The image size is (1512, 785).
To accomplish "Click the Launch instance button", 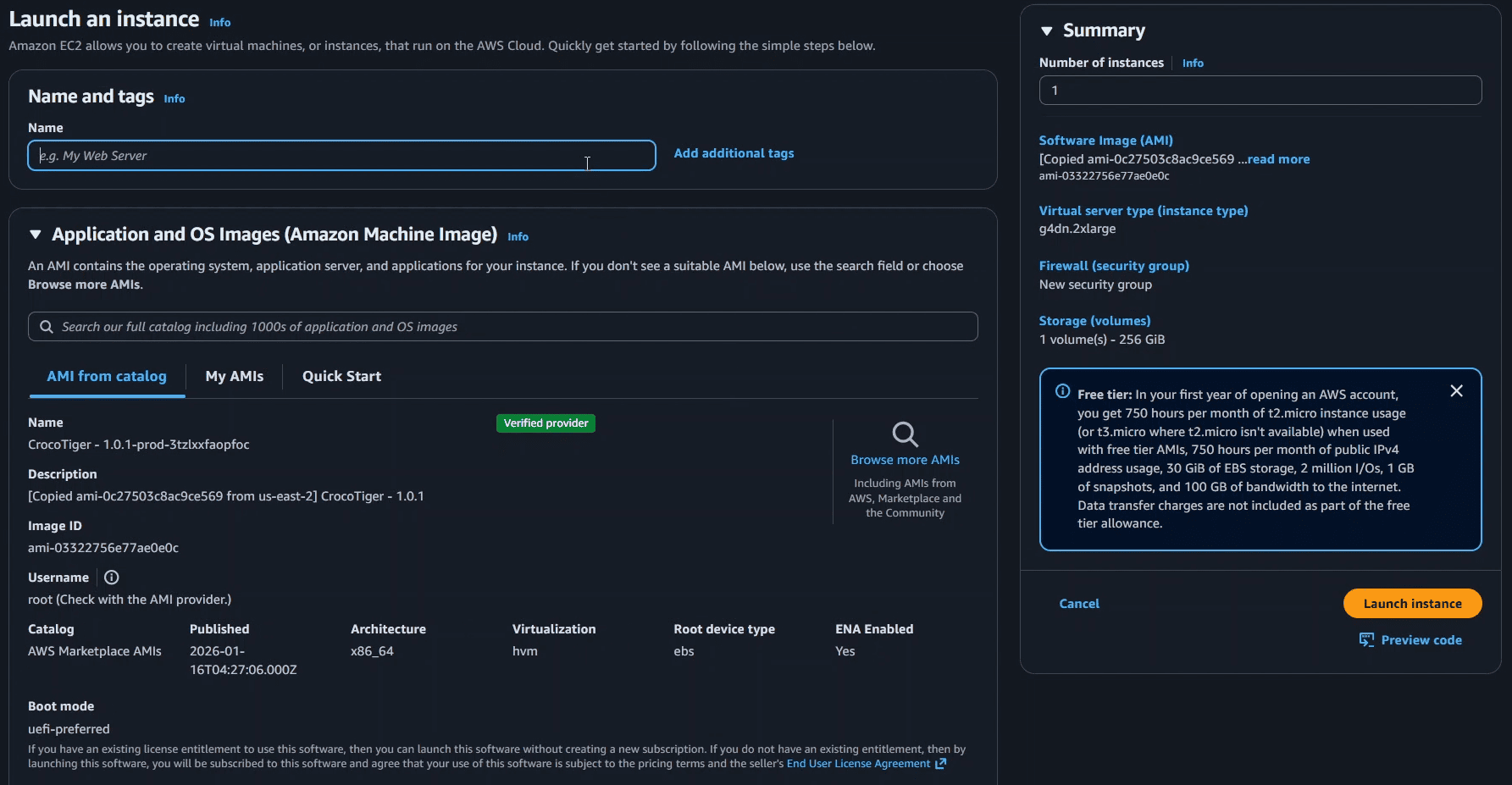I will pyautogui.click(x=1411, y=603).
